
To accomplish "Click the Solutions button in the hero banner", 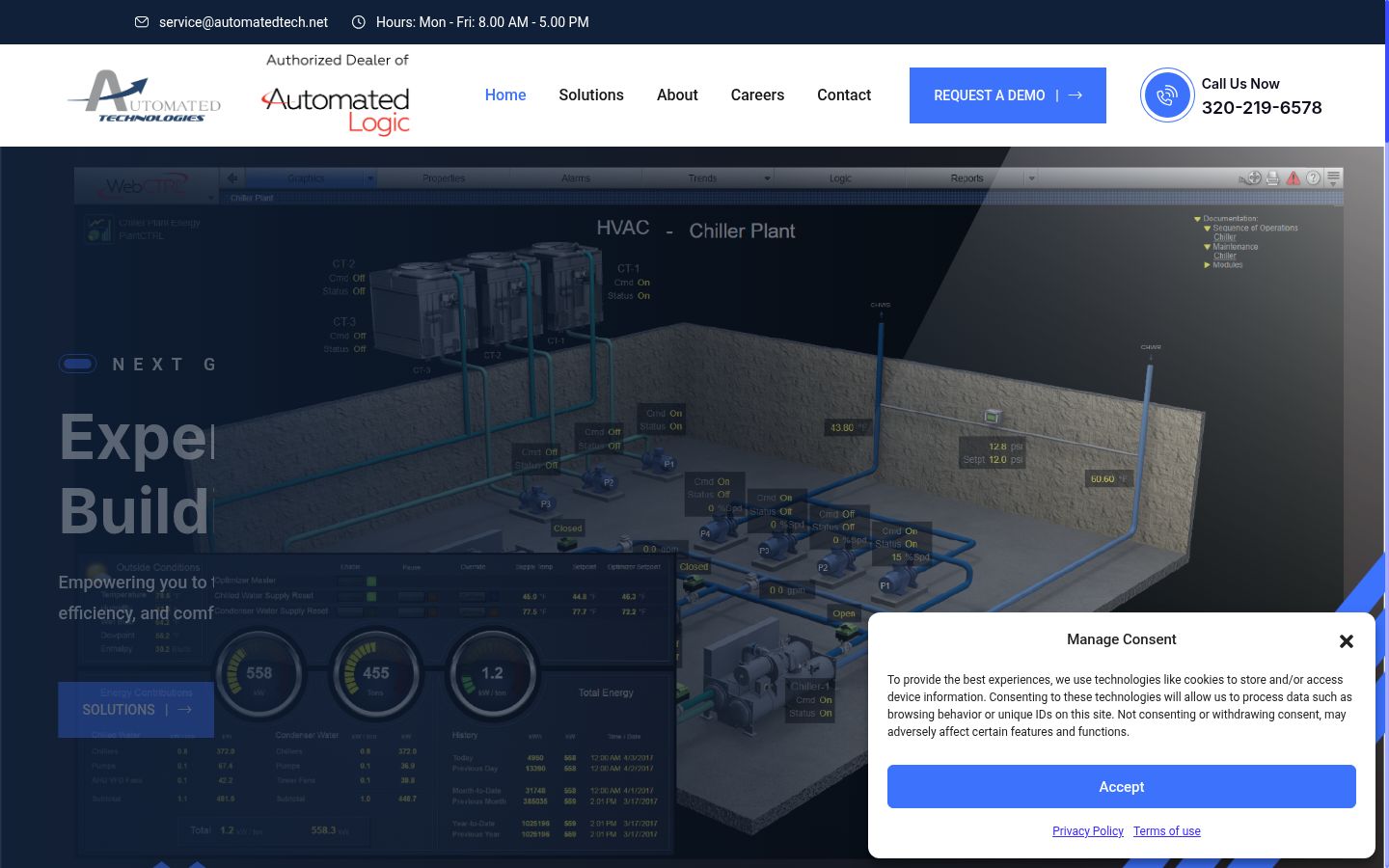I will [x=136, y=710].
